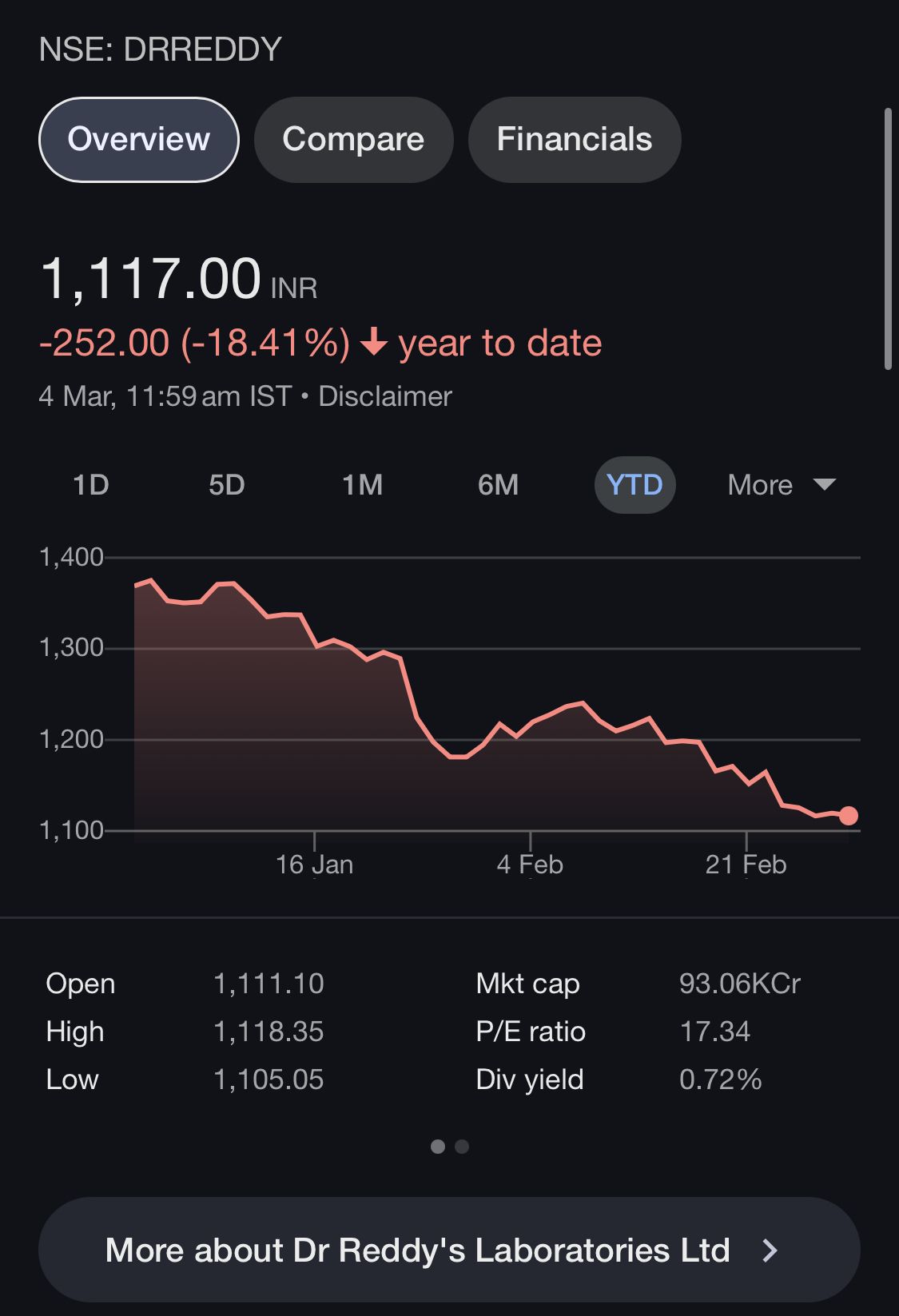Select the YTD range pill
Image resolution: width=899 pixels, height=1316 pixels.
tap(634, 485)
